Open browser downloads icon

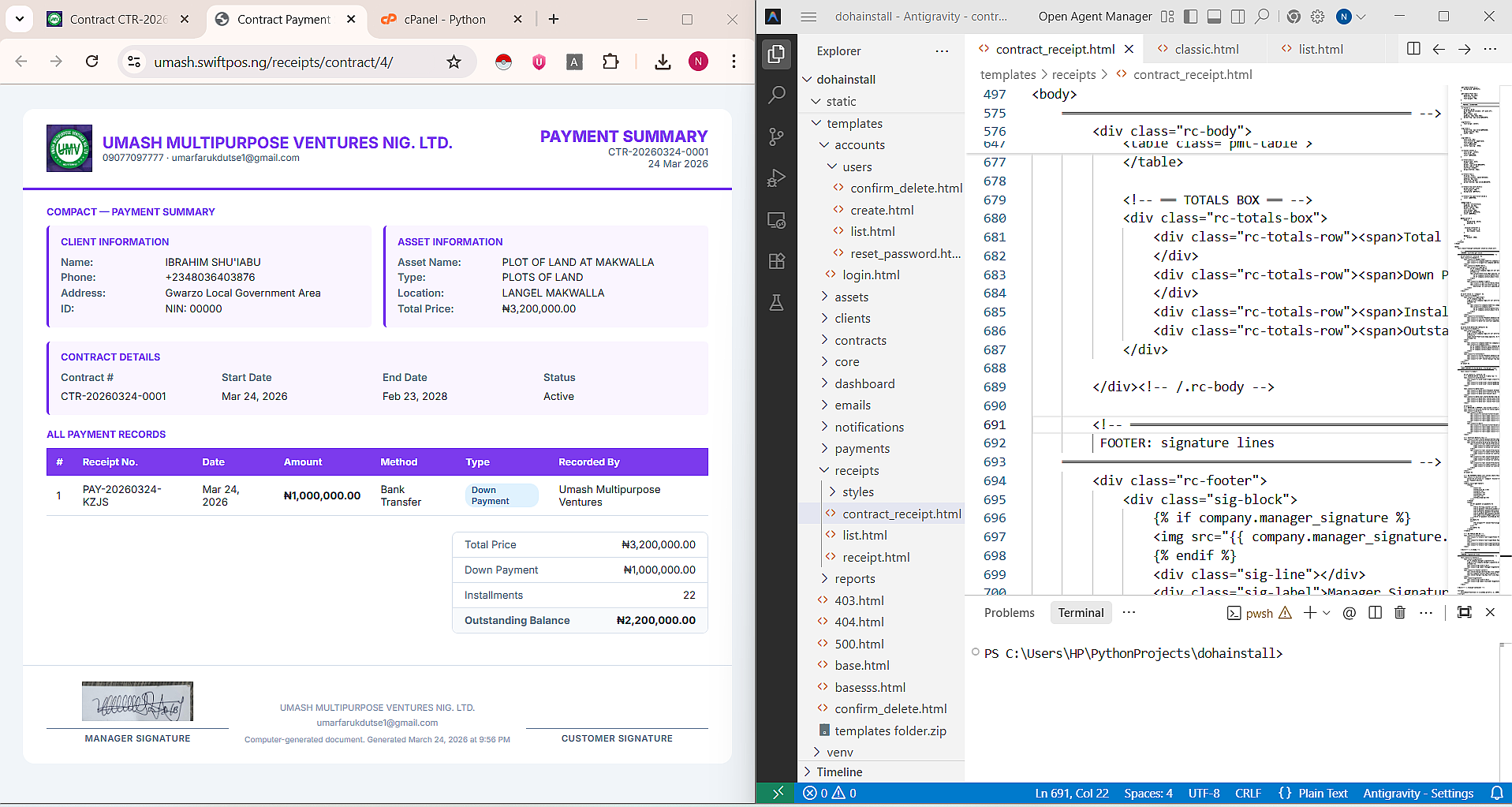[x=663, y=62]
